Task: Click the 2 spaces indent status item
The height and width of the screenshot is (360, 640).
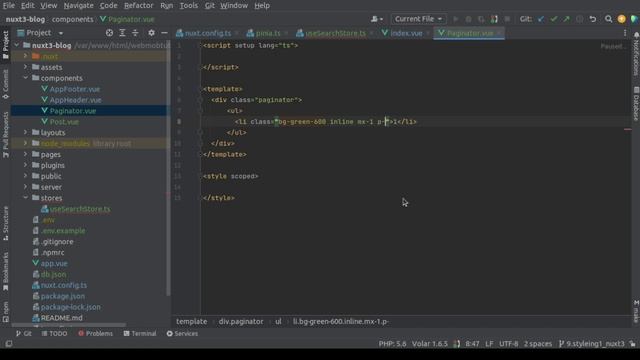Action: [x=538, y=344]
